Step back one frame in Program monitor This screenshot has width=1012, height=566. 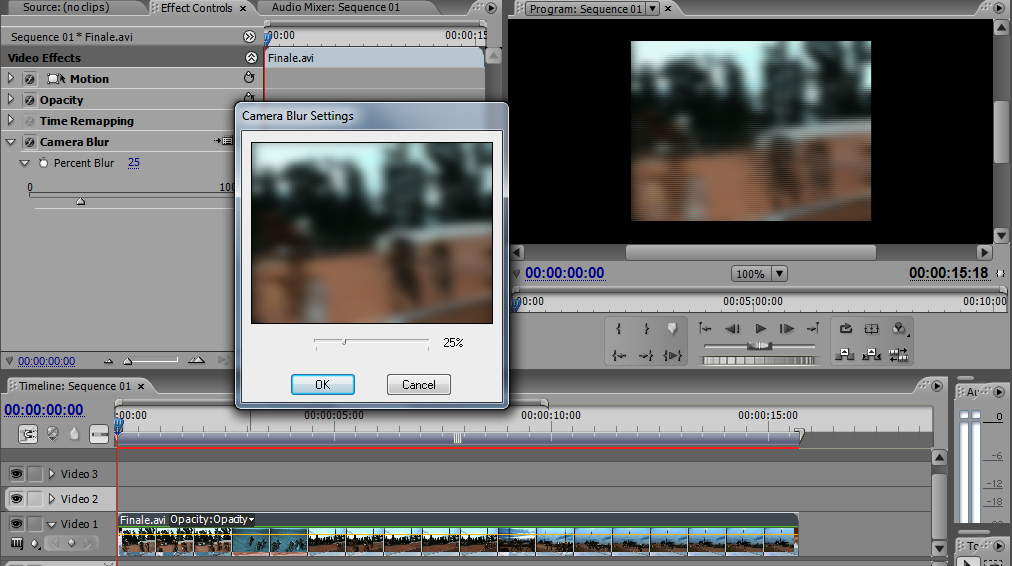click(733, 328)
